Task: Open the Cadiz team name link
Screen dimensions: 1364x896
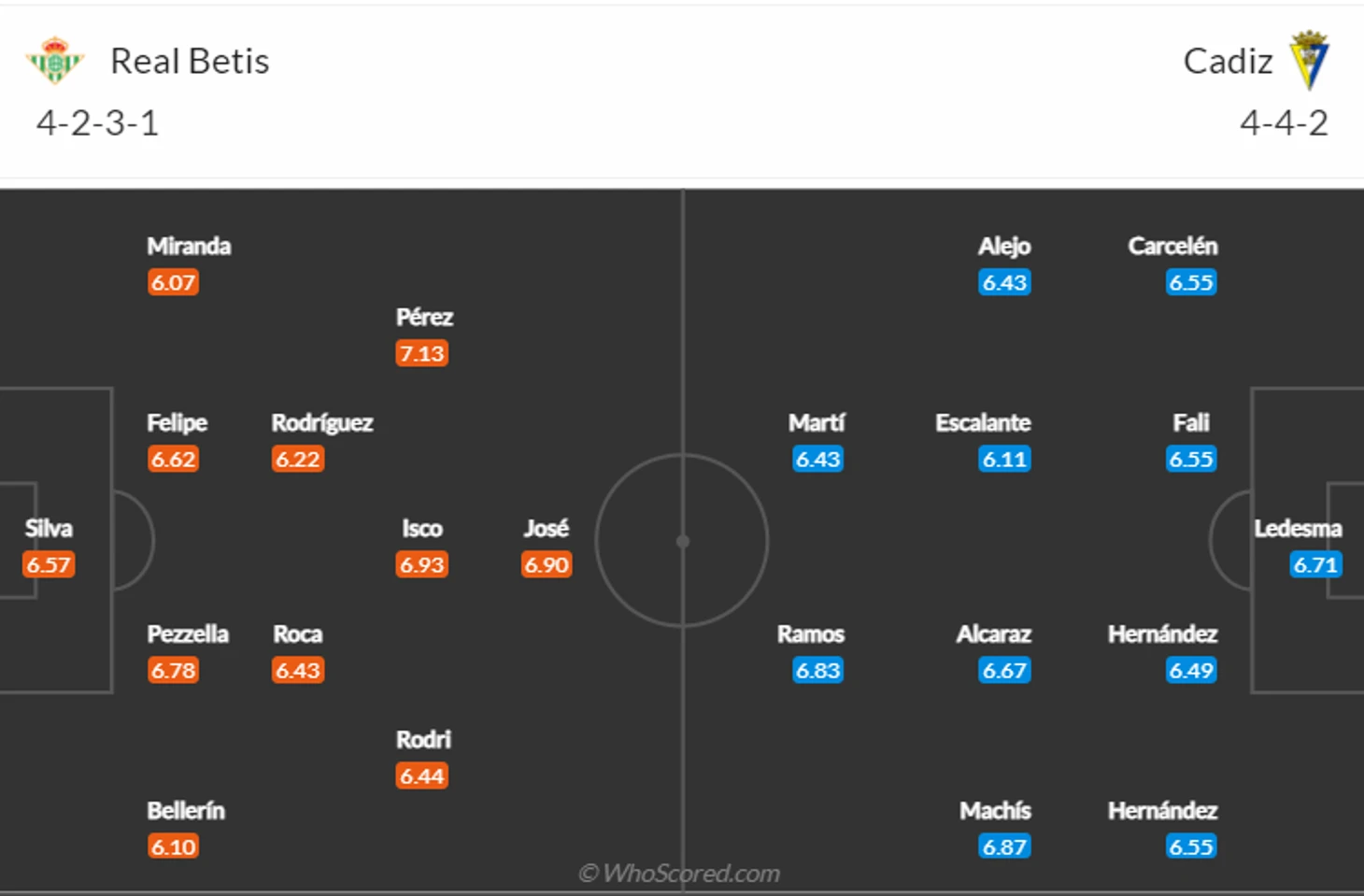Action: (1228, 62)
